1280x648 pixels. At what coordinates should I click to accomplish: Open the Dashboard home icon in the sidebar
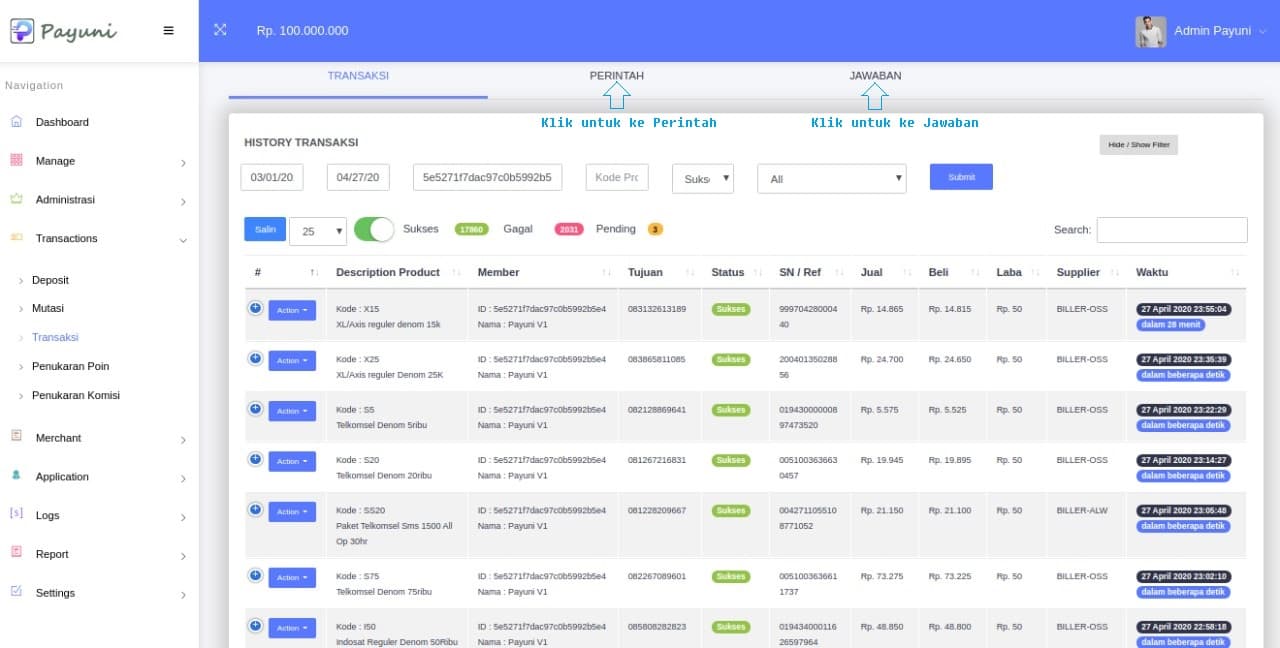[x=16, y=122]
